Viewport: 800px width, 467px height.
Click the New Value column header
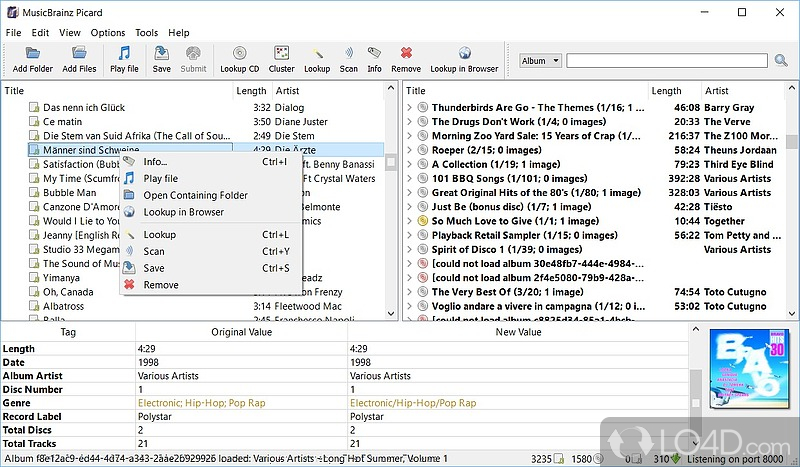[x=518, y=332]
